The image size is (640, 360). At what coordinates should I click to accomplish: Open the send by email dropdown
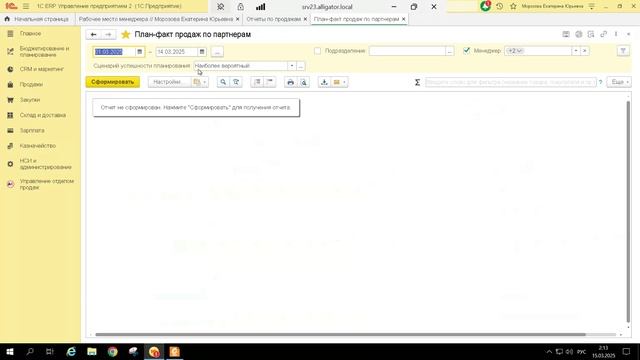point(340,82)
